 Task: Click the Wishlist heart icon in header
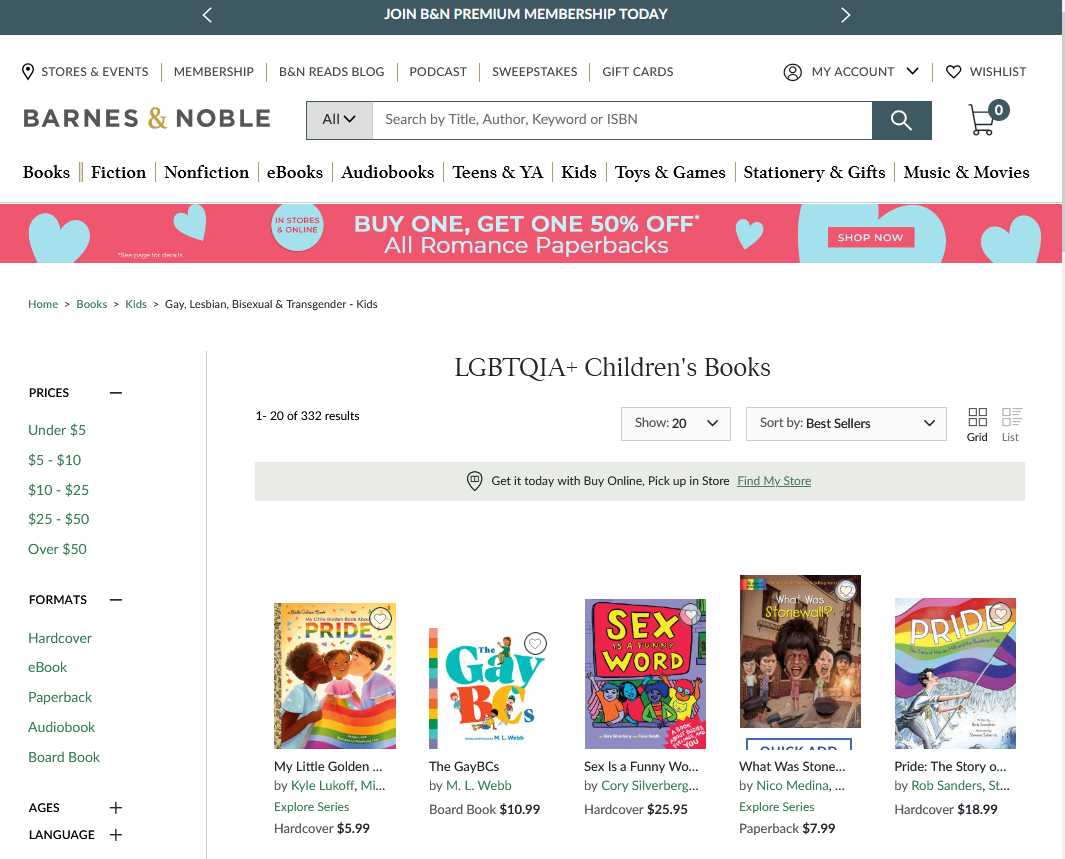[954, 72]
